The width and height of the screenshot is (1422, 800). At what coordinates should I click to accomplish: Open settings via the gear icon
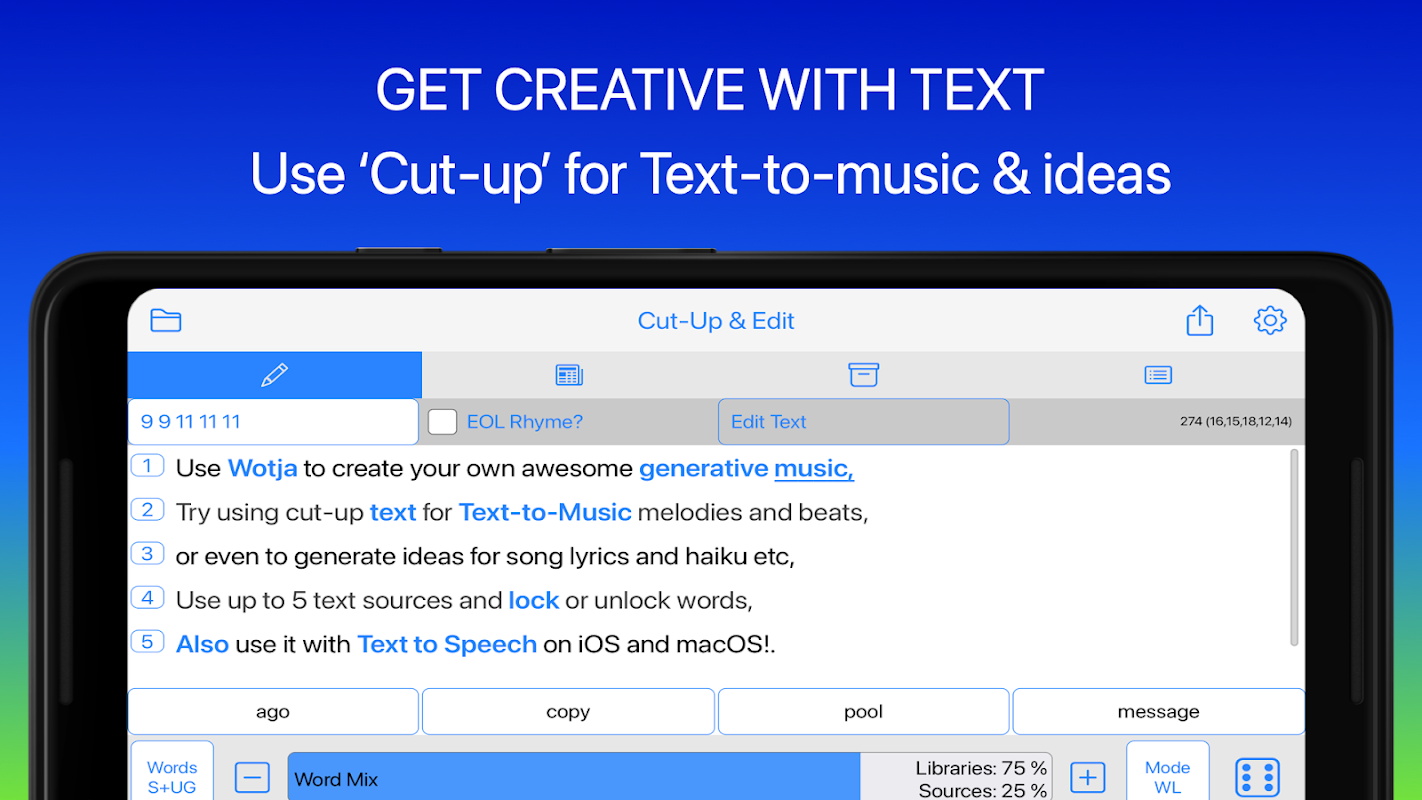1270,320
